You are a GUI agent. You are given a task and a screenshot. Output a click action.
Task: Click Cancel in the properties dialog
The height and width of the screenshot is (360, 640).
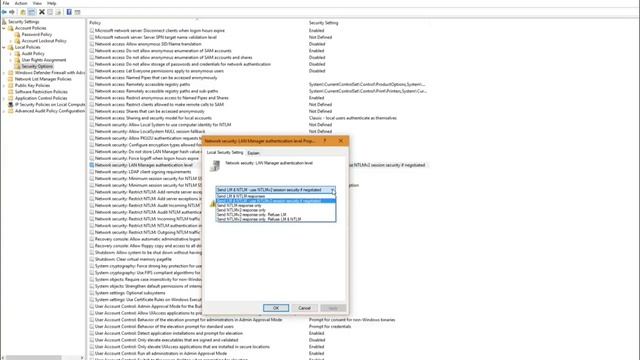tap(304, 308)
